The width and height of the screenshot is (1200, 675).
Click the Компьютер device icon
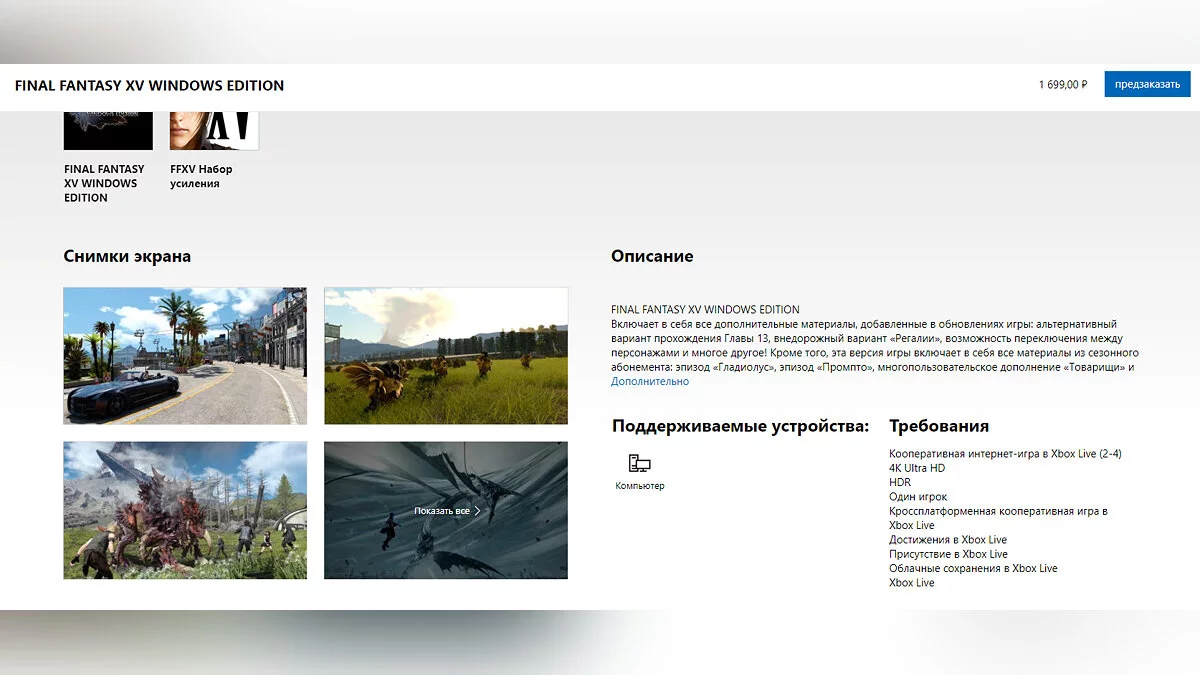(639, 463)
